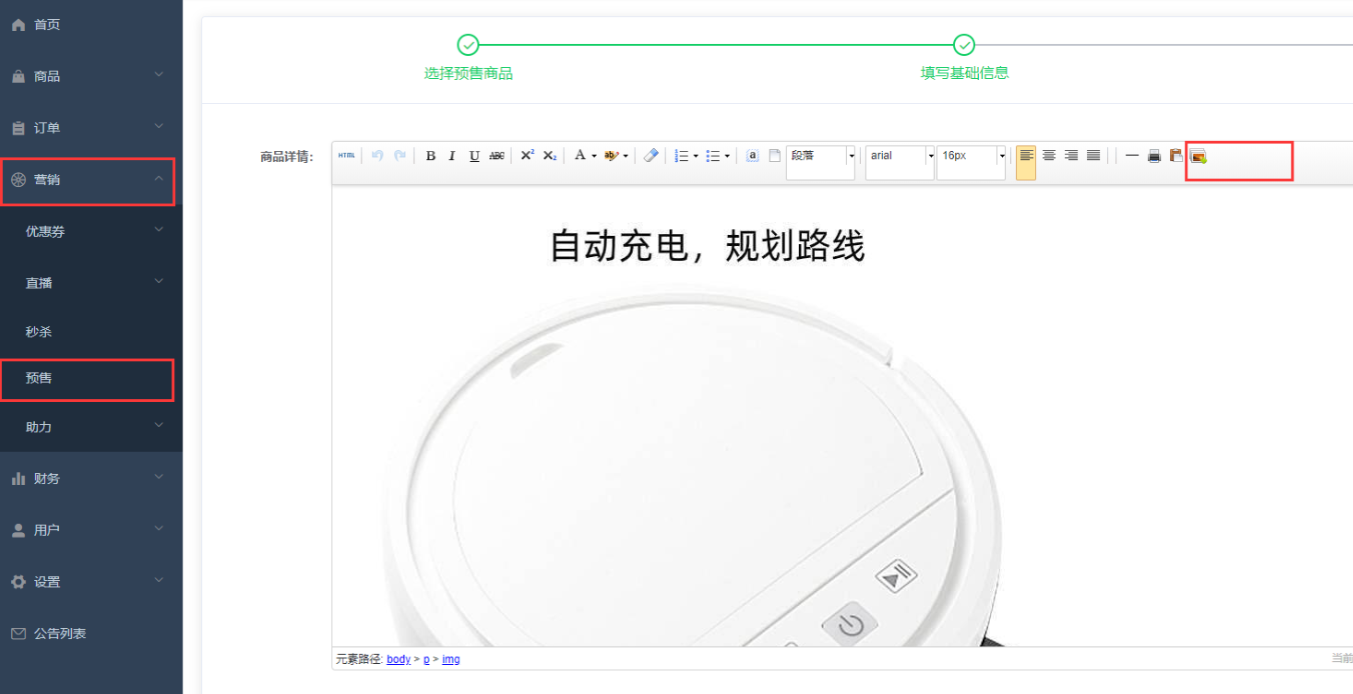Expand the 用户 sidebar menu
Image resolution: width=1353 pixels, height=694 pixels.
coord(91,530)
